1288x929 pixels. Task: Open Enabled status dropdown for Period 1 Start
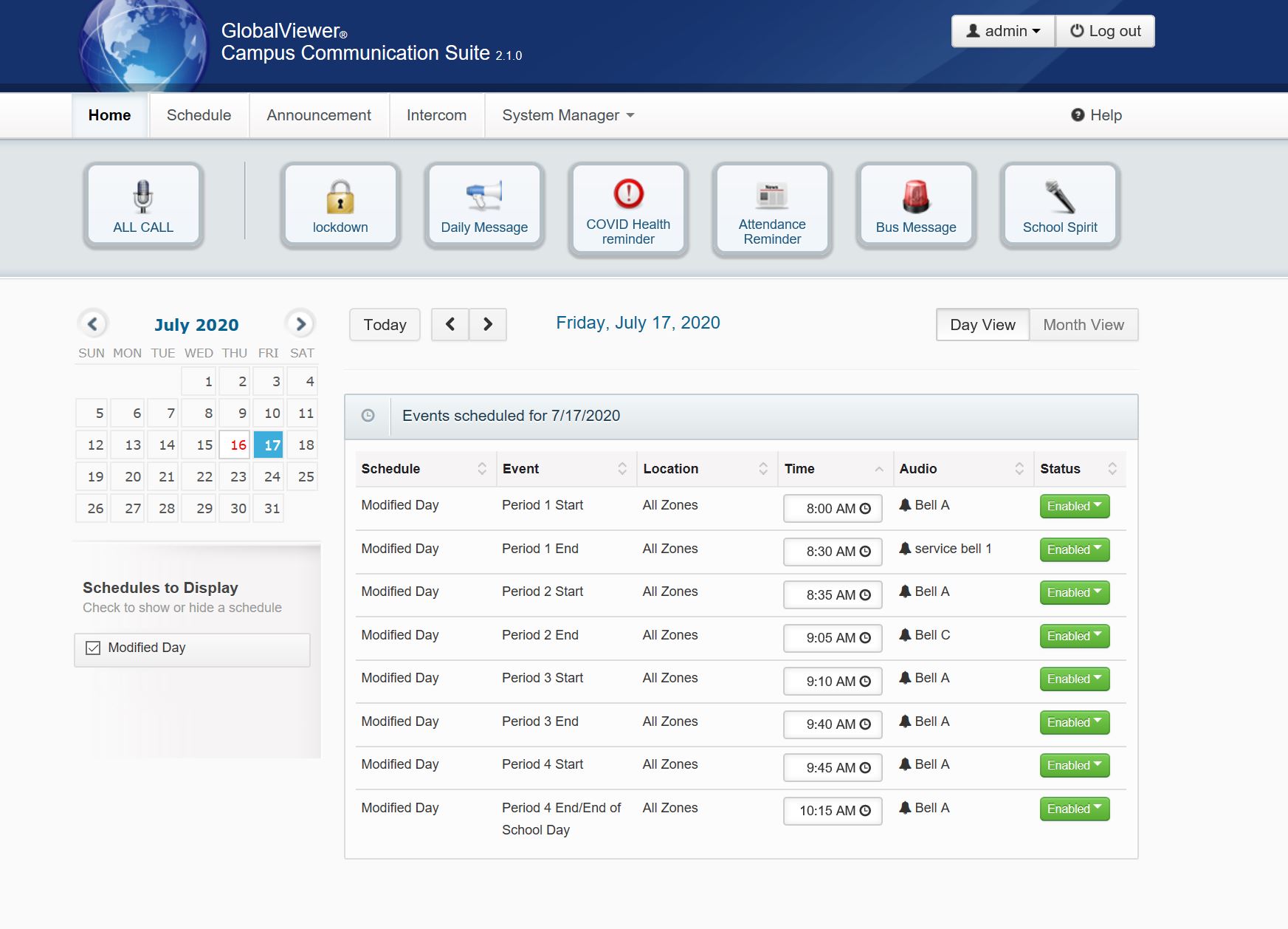pos(1075,507)
